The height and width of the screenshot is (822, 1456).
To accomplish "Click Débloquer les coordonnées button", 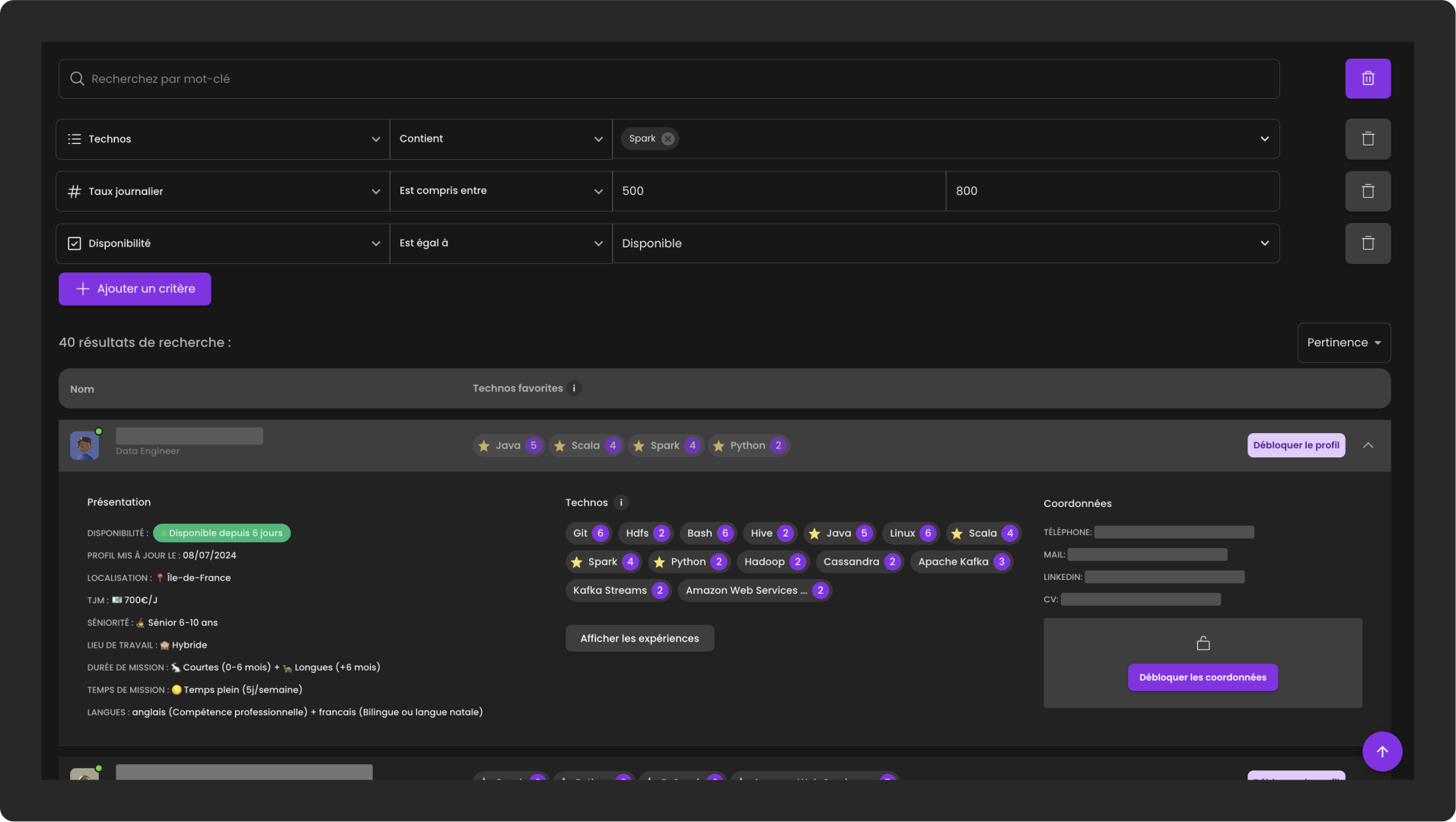I will pyautogui.click(x=1203, y=677).
